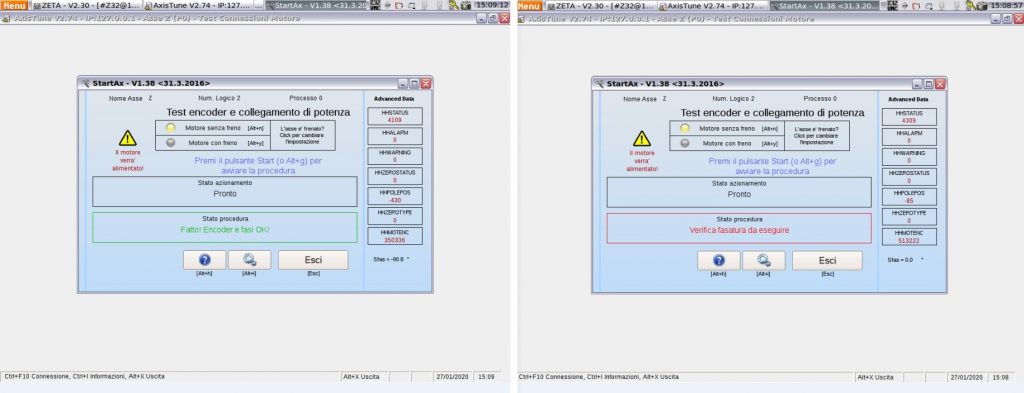Open the gears settings button below 'Verifica fasatura da eseguire'

[x=763, y=260]
